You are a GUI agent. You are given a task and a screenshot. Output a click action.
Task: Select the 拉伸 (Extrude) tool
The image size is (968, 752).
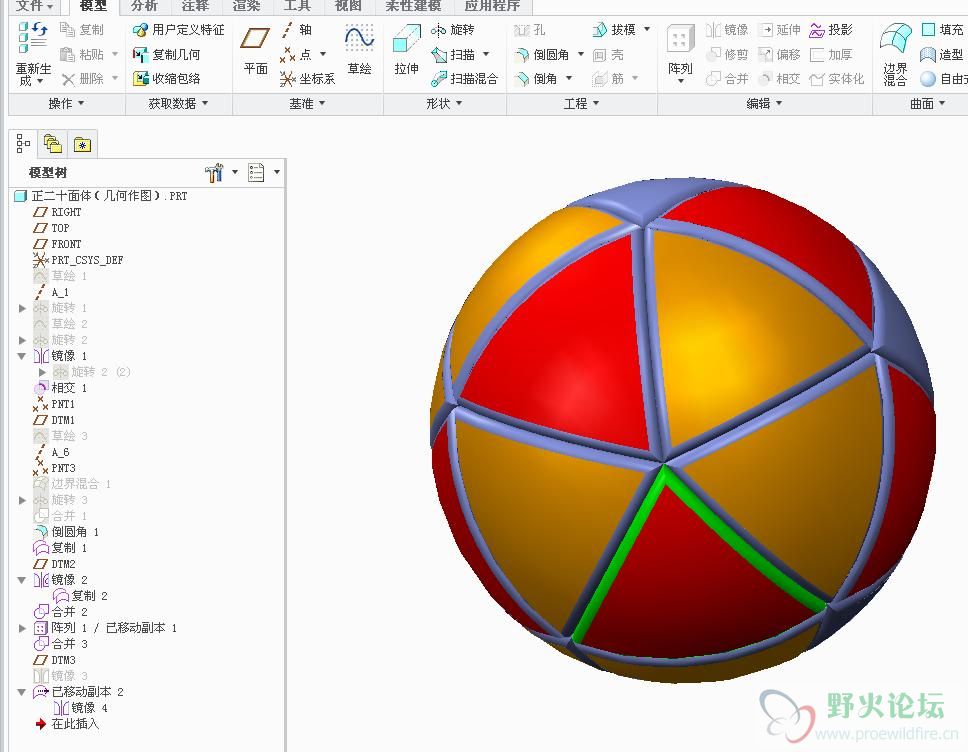point(406,49)
